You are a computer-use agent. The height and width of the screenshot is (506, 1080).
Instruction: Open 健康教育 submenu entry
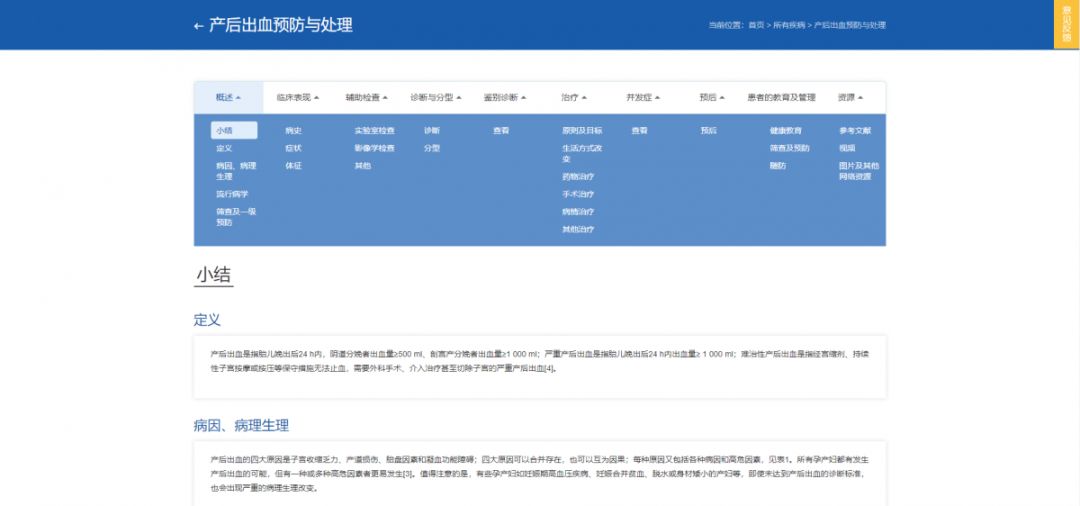[x=786, y=130]
